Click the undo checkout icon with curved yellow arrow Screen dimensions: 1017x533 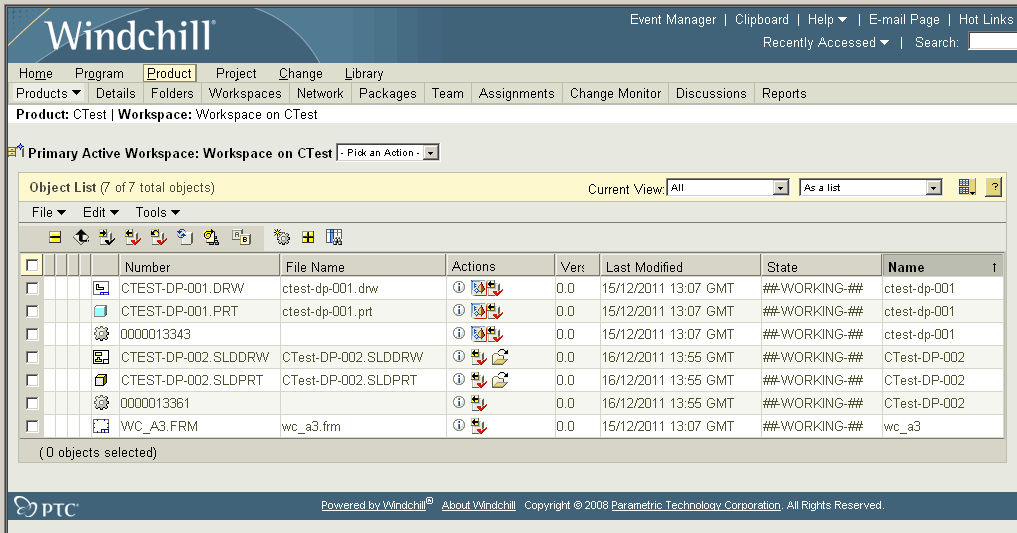tap(159, 237)
